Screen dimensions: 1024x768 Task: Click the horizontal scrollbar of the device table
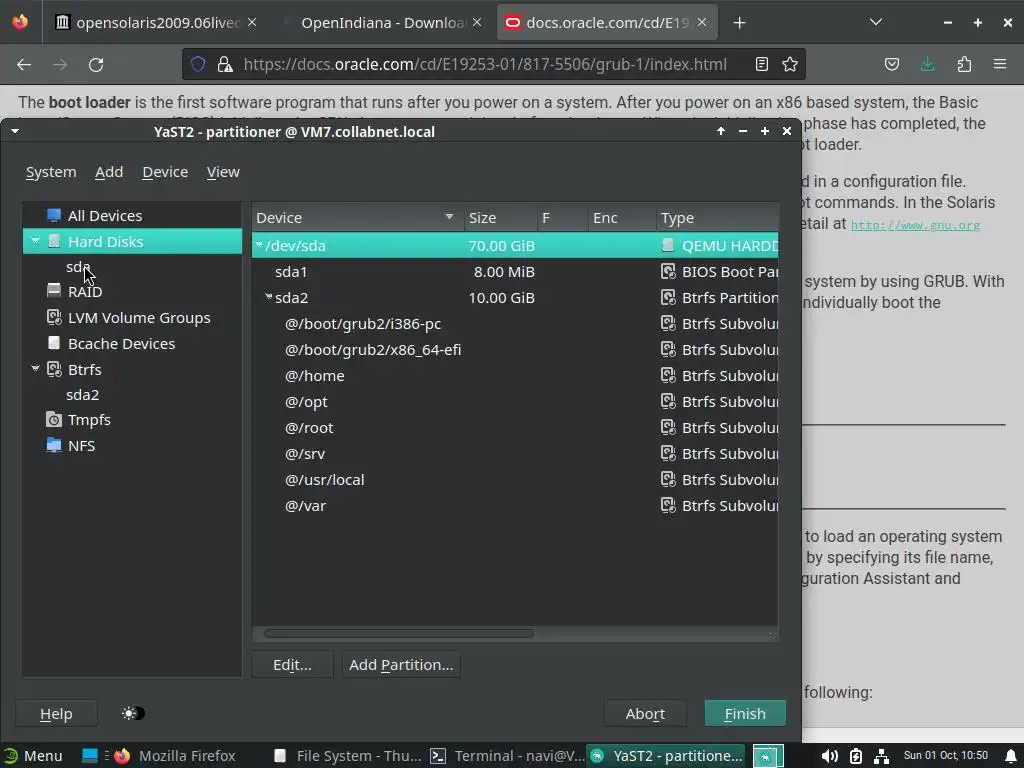(x=398, y=633)
